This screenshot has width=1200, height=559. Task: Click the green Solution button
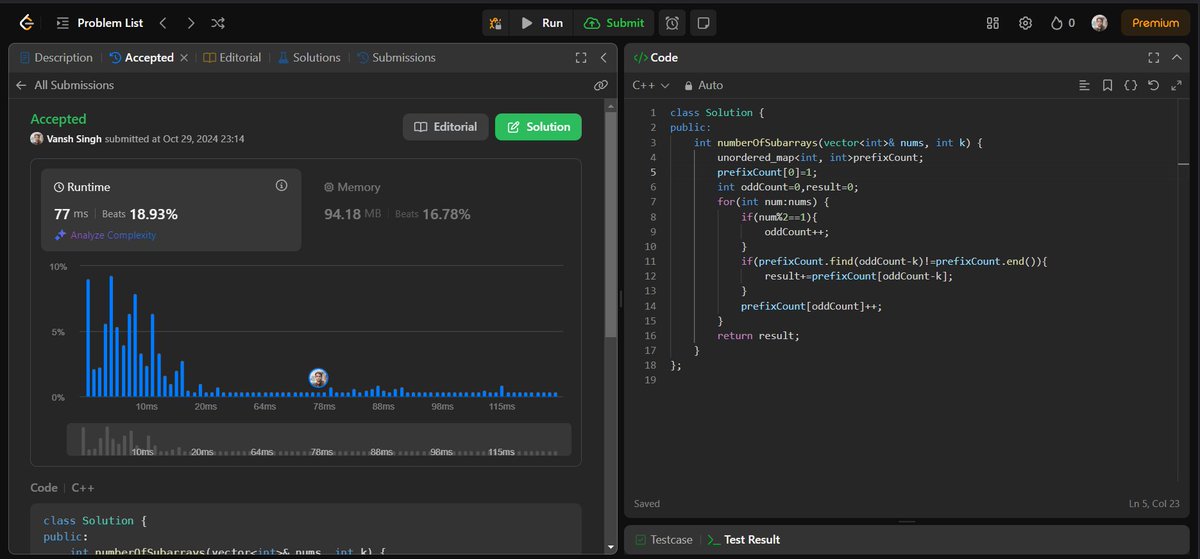pyautogui.click(x=538, y=127)
